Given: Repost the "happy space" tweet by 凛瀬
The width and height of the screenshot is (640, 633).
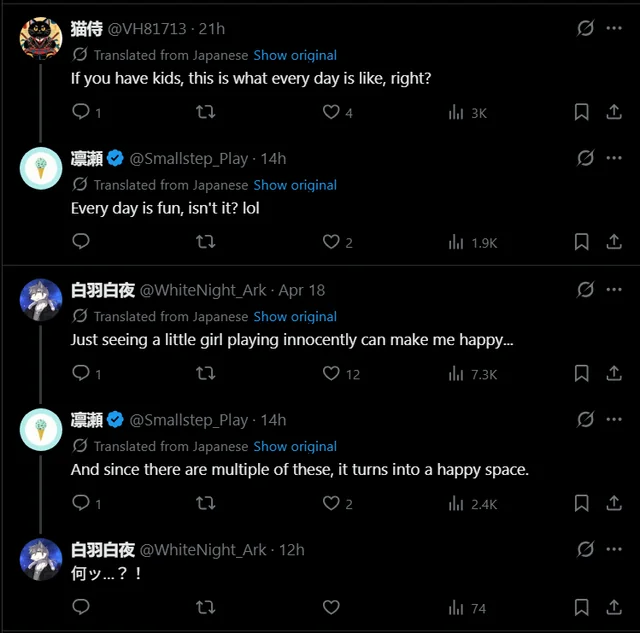Looking at the screenshot, I should pos(206,504).
